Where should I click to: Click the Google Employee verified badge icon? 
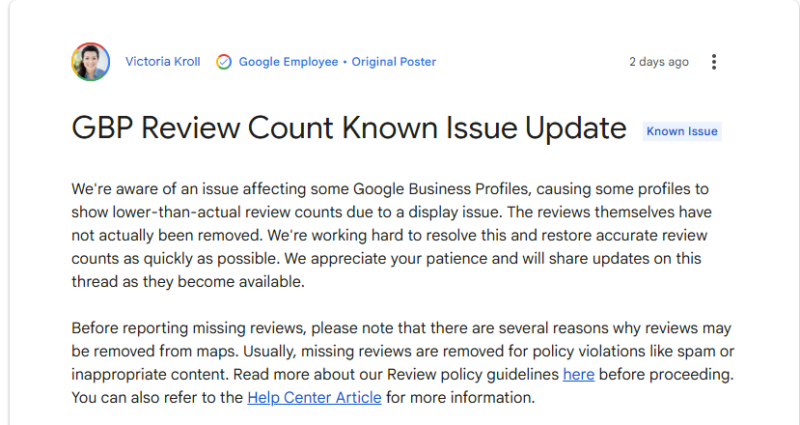point(224,62)
